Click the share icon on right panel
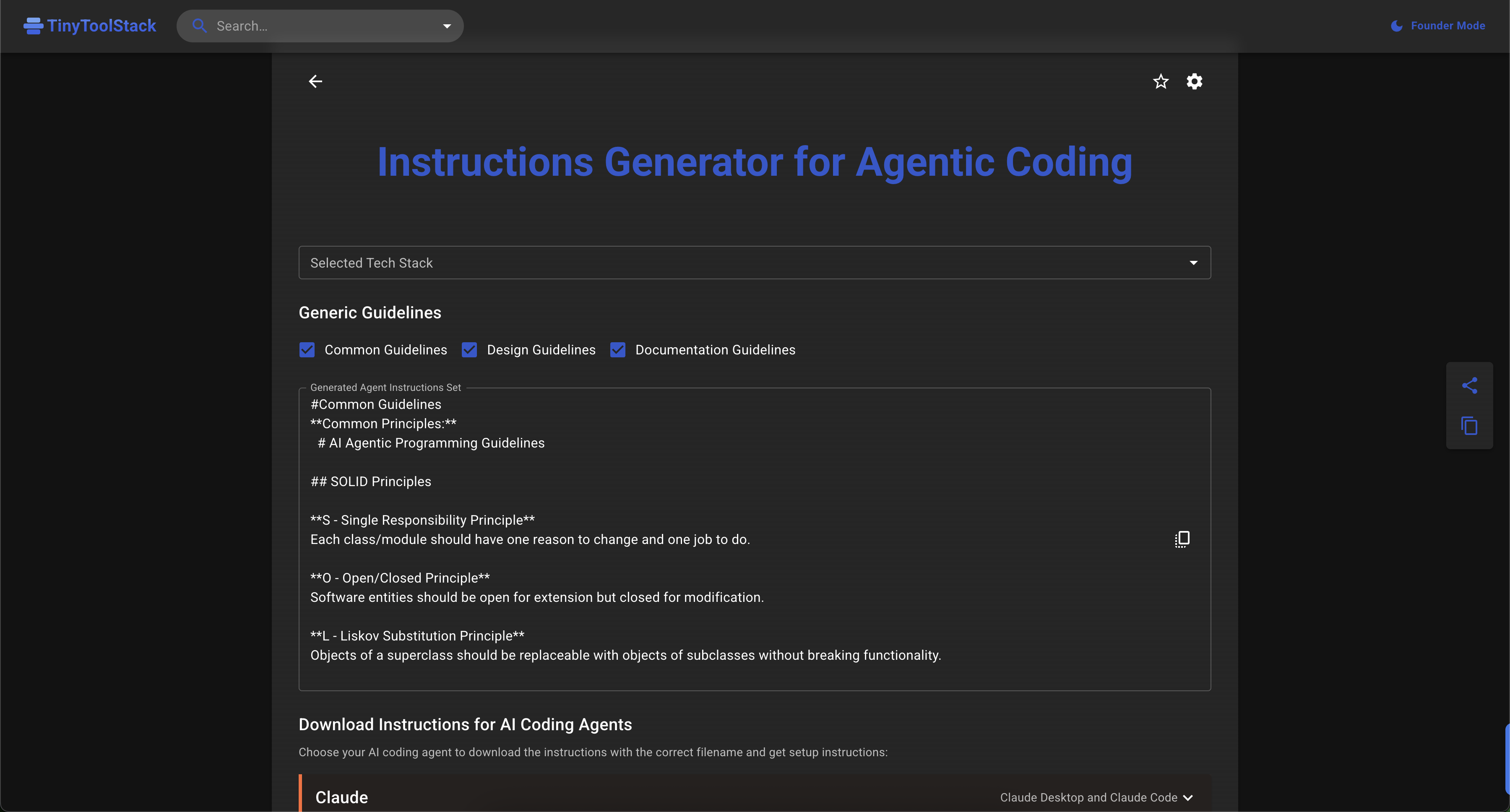Image resolution: width=1510 pixels, height=812 pixels. point(1470,385)
